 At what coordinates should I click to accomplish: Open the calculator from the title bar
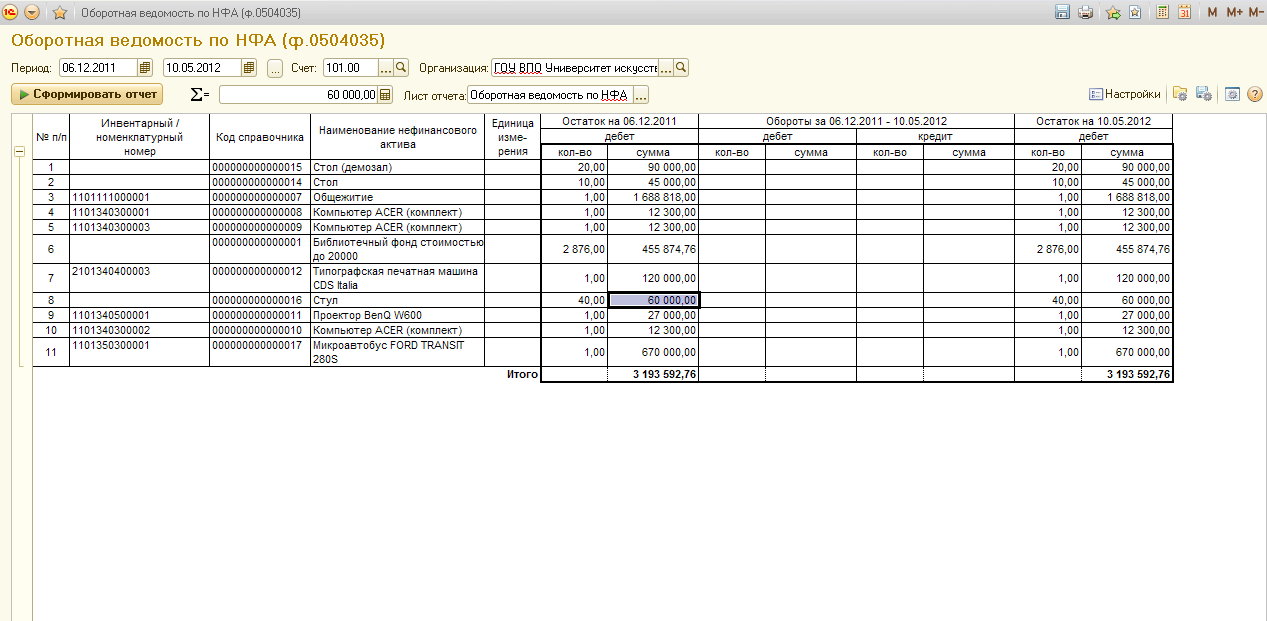click(1162, 13)
